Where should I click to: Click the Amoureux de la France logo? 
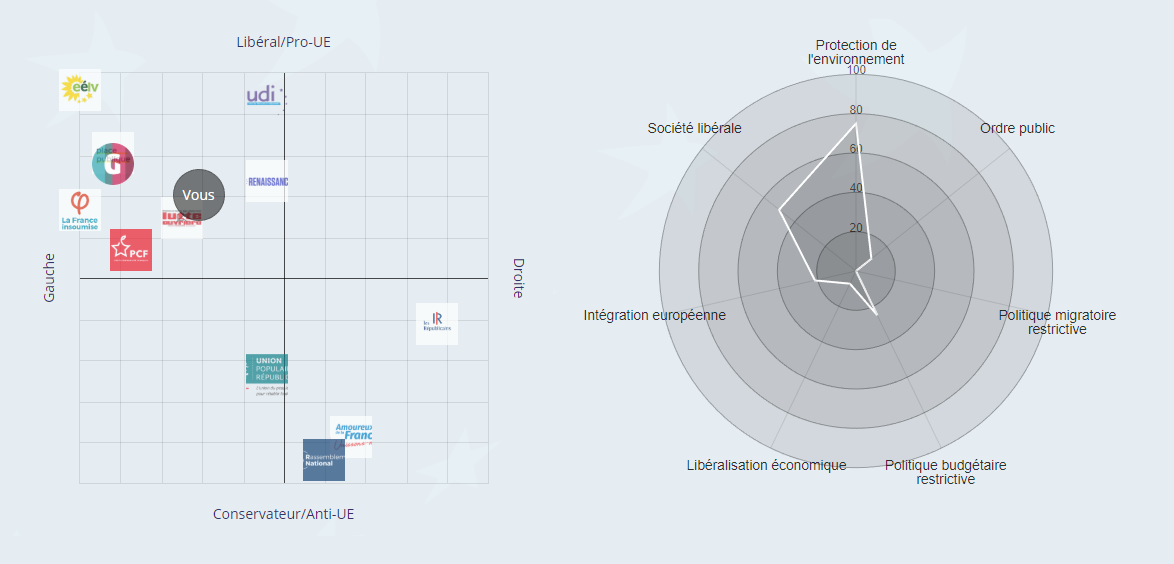click(x=351, y=434)
